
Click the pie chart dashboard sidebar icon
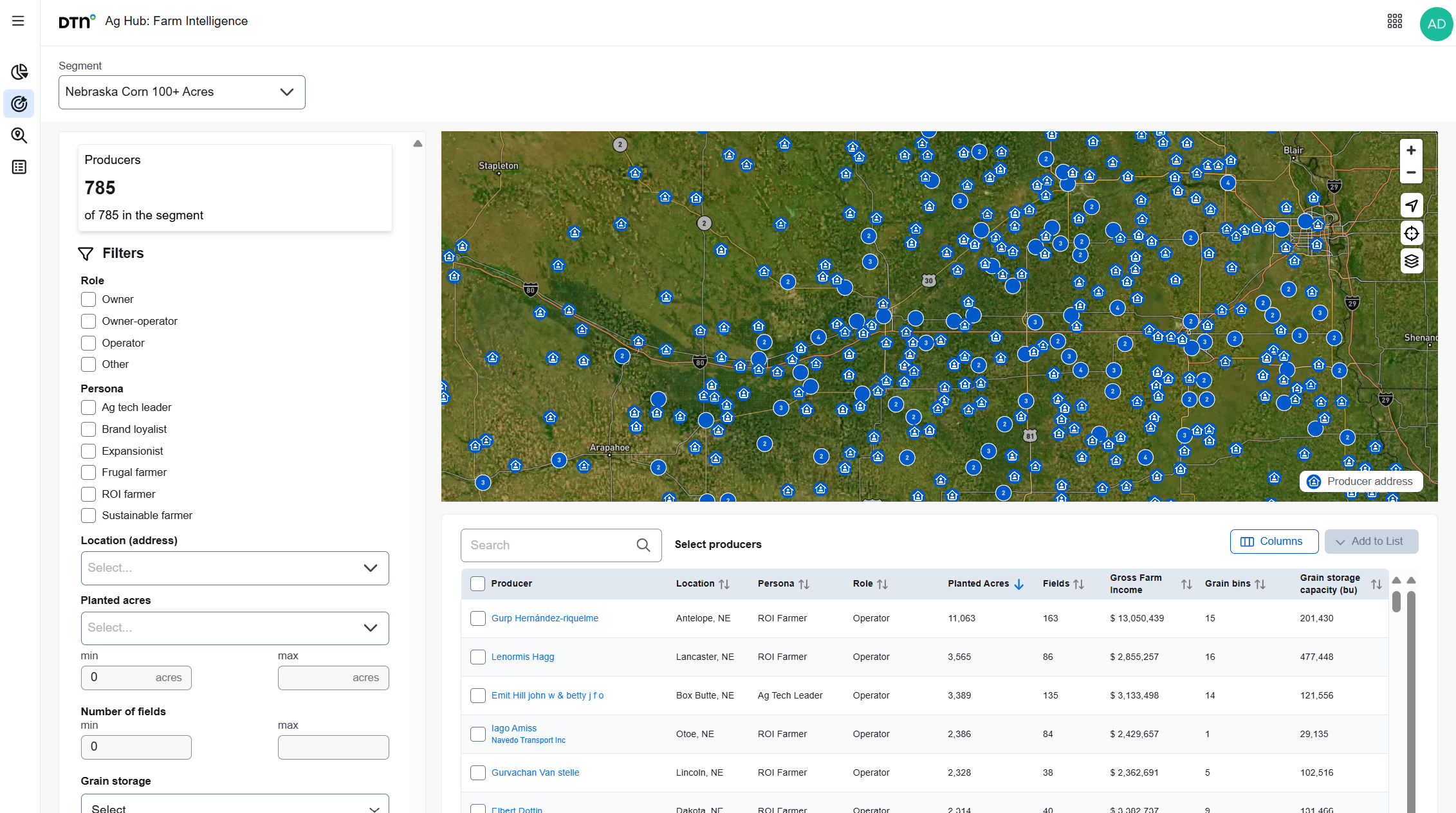[x=19, y=71]
